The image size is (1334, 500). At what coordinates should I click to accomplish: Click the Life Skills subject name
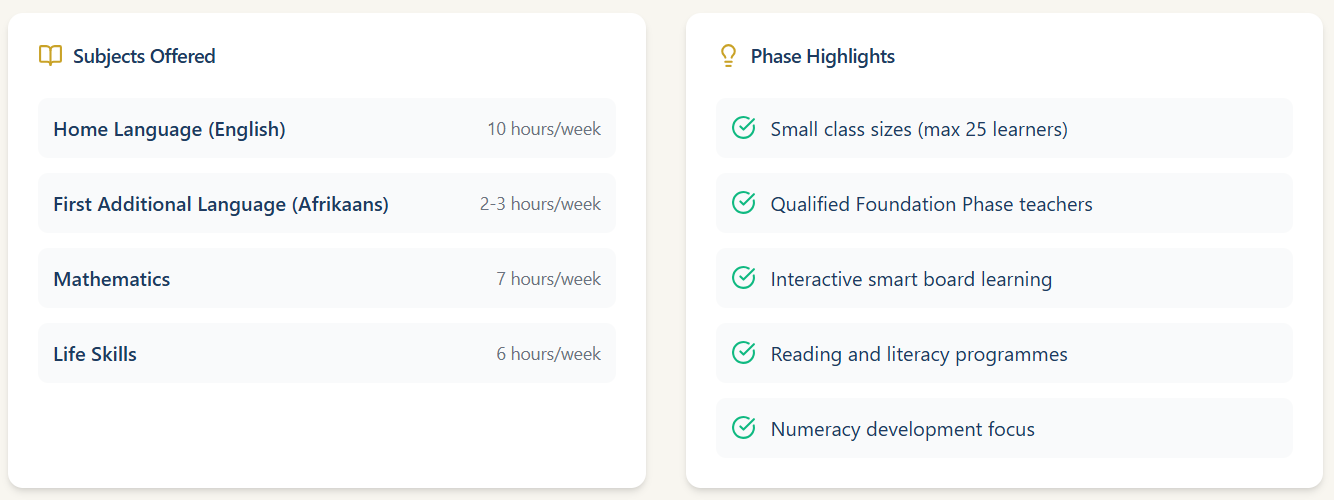click(95, 354)
